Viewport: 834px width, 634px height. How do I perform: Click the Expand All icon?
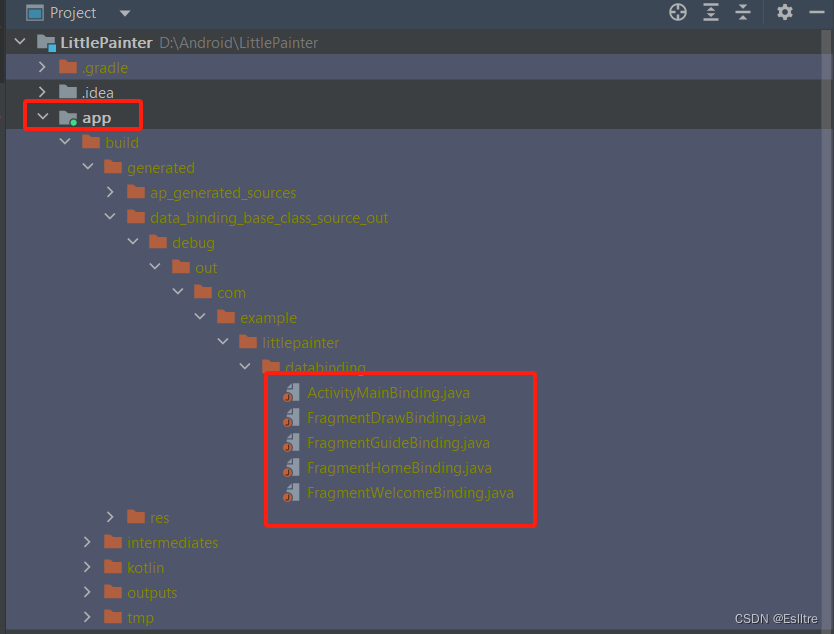point(709,13)
